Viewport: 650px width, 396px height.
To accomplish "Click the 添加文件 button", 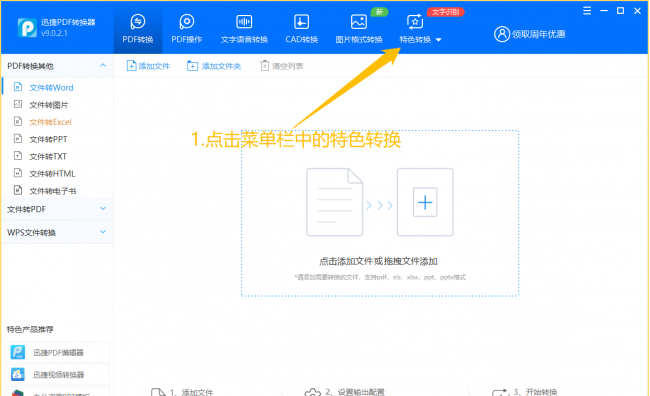I will click(x=148, y=66).
